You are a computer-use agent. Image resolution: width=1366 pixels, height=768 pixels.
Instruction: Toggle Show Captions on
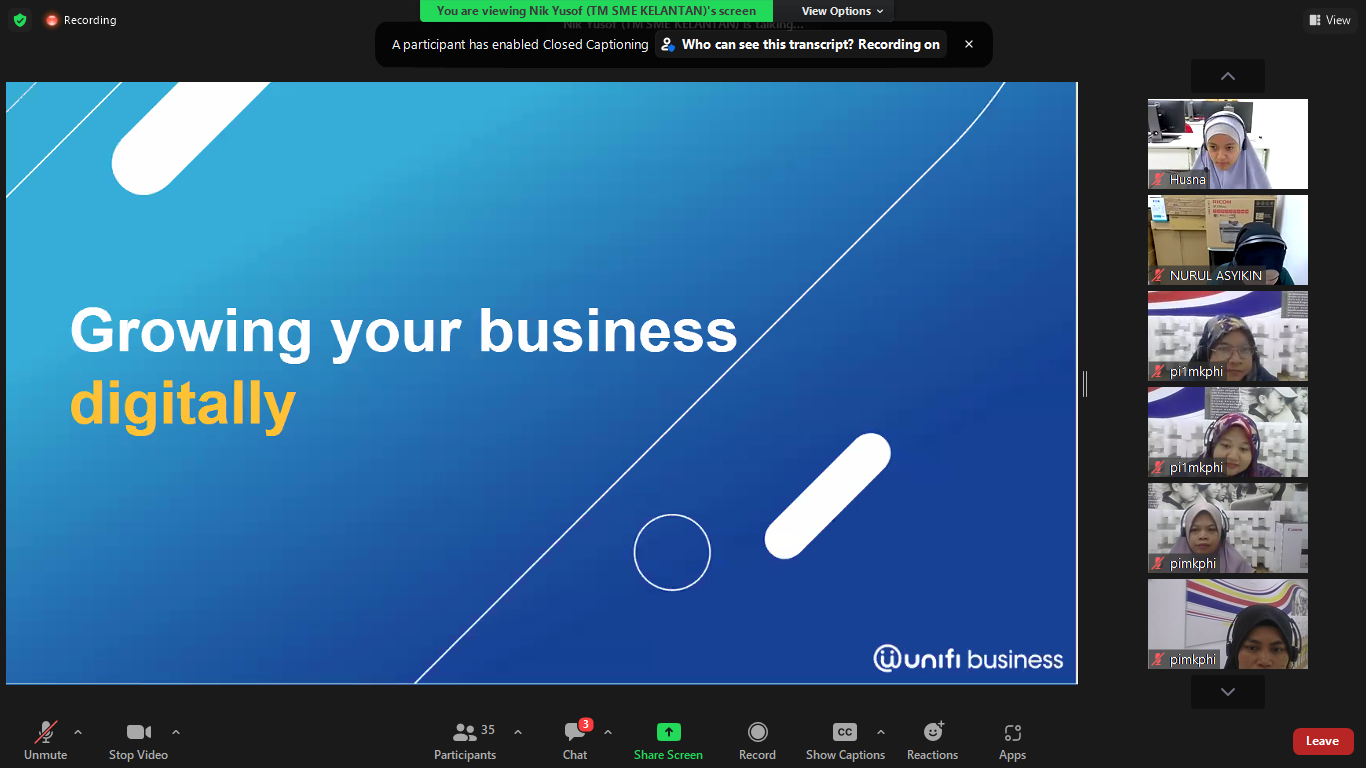click(845, 741)
